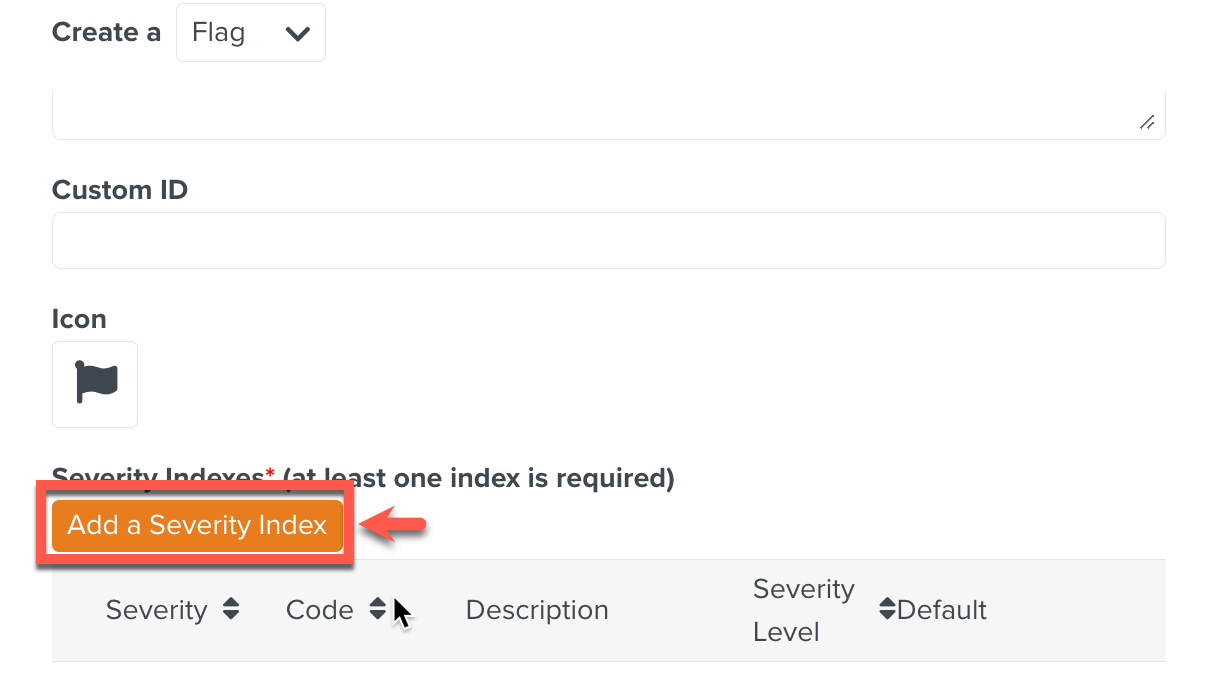Click the sort icon beside Code

click(377, 609)
